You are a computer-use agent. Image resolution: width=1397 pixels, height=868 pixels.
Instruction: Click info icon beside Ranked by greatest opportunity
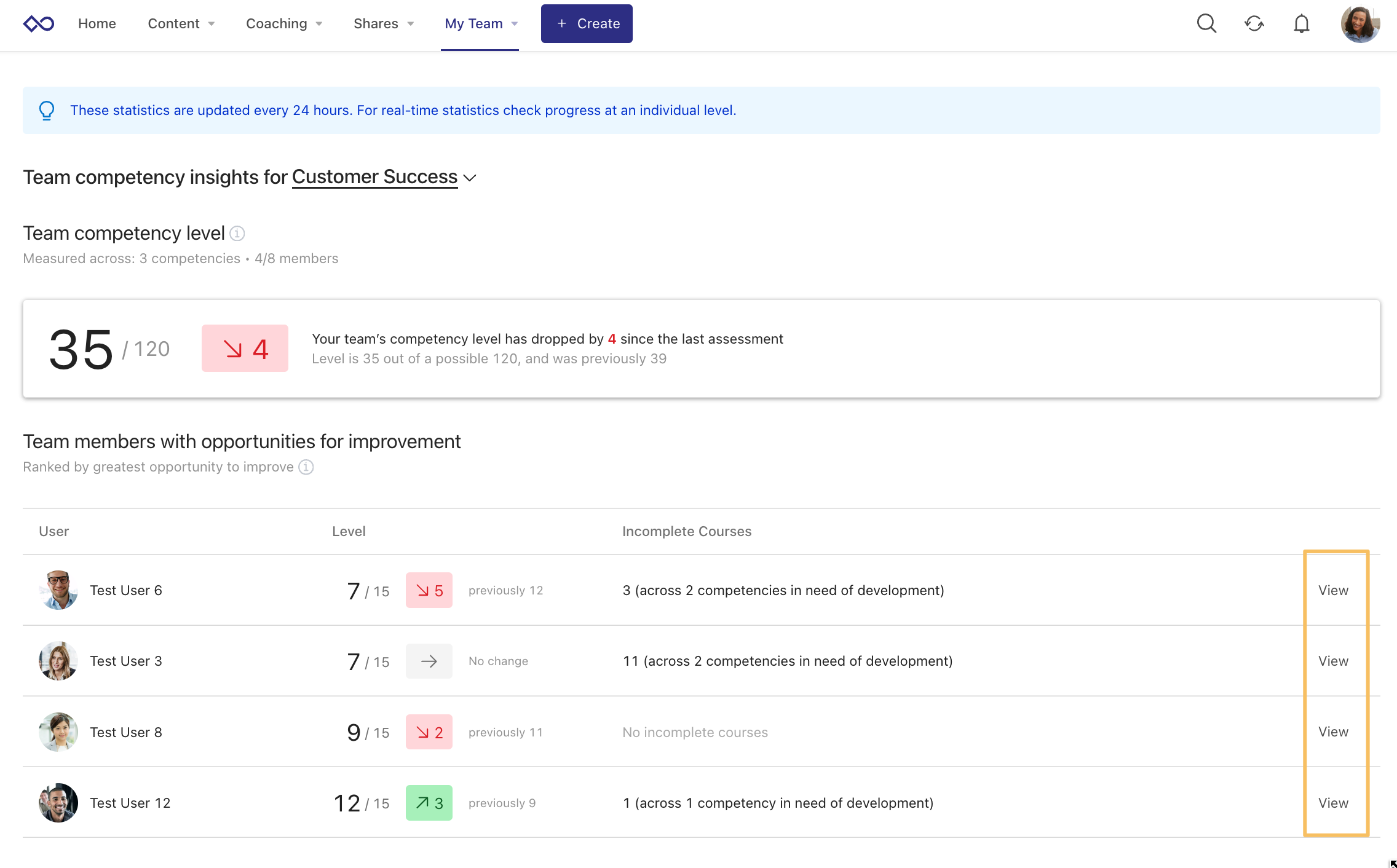click(x=306, y=467)
